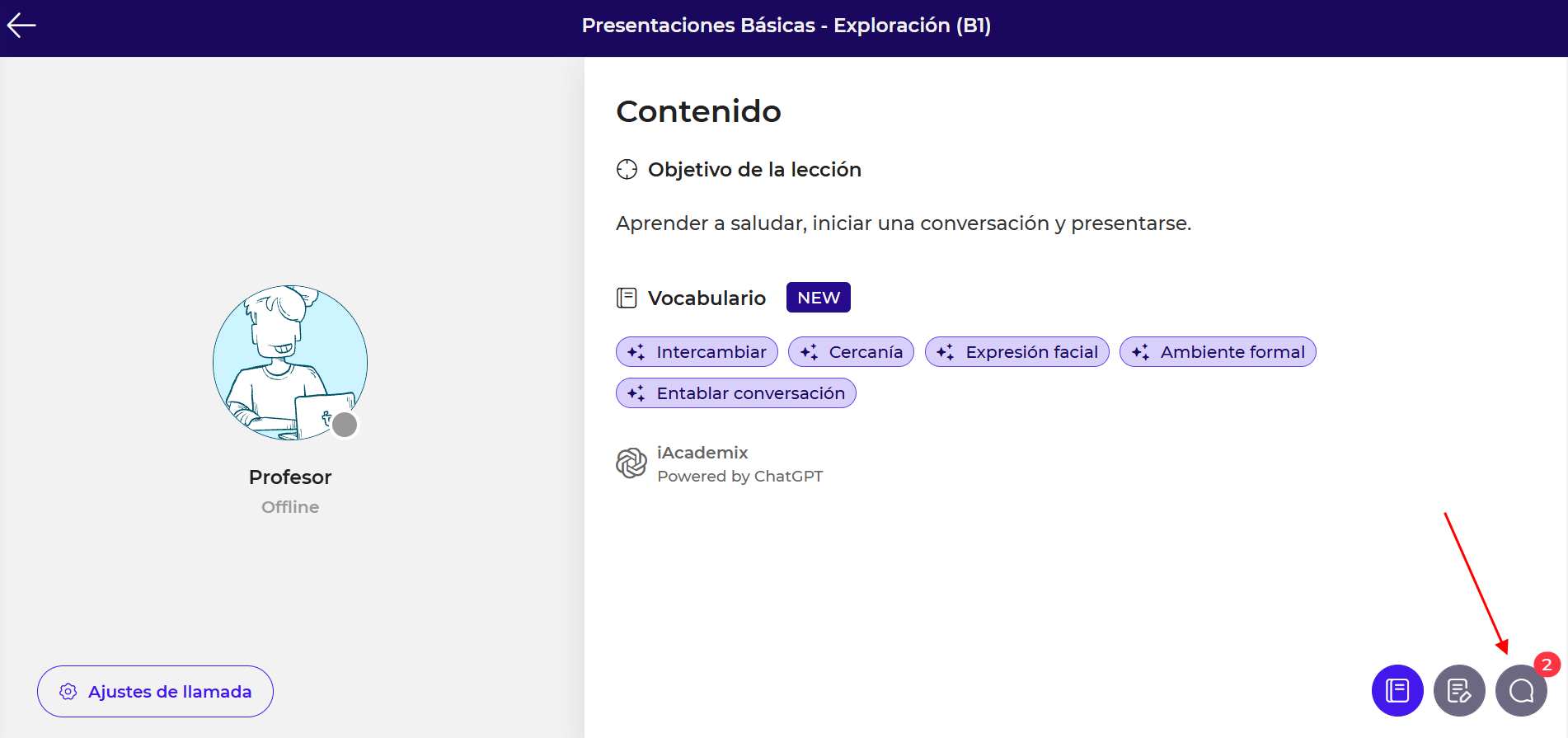Select the Intercambiar vocabulary chip
Image resolution: width=1568 pixels, height=738 pixels.
point(697,352)
